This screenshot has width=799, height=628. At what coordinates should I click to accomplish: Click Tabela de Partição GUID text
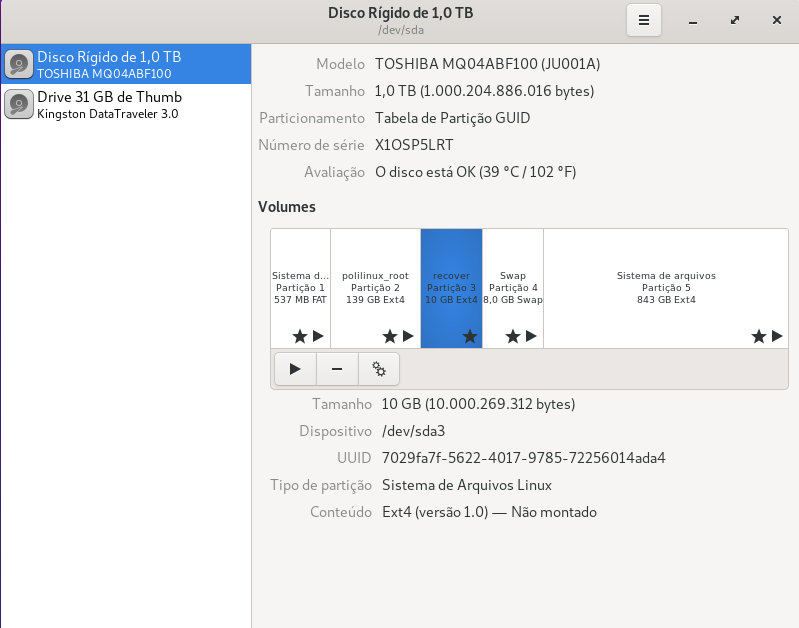[452, 118]
